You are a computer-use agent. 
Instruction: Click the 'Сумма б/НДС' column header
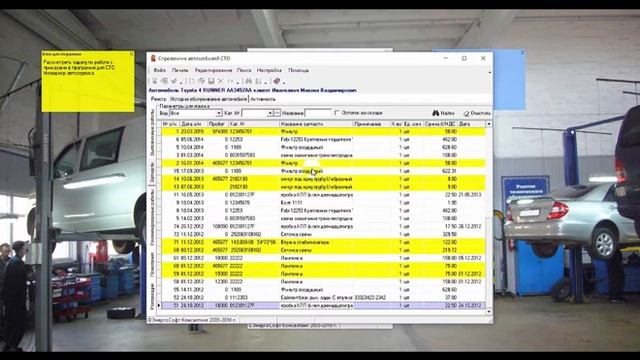pyautogui.click(x=440, y=124)
